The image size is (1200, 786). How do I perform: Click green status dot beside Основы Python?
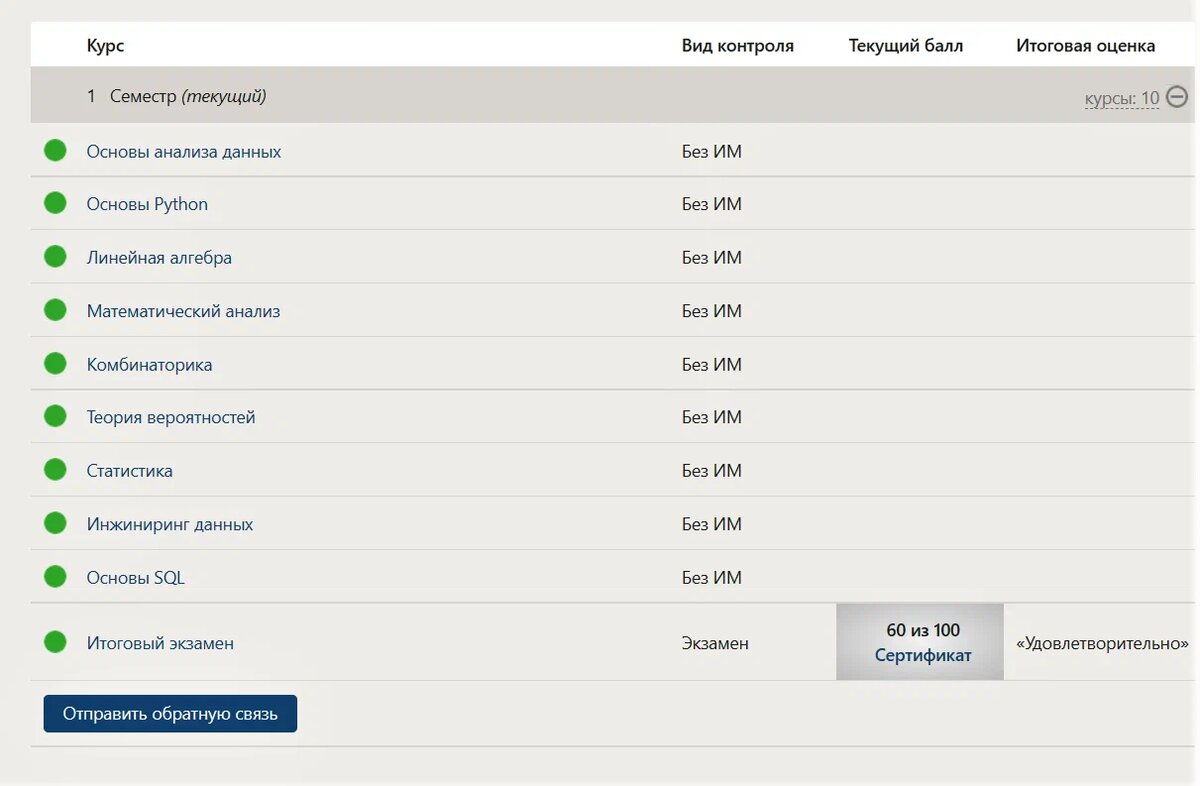(55, 203)
